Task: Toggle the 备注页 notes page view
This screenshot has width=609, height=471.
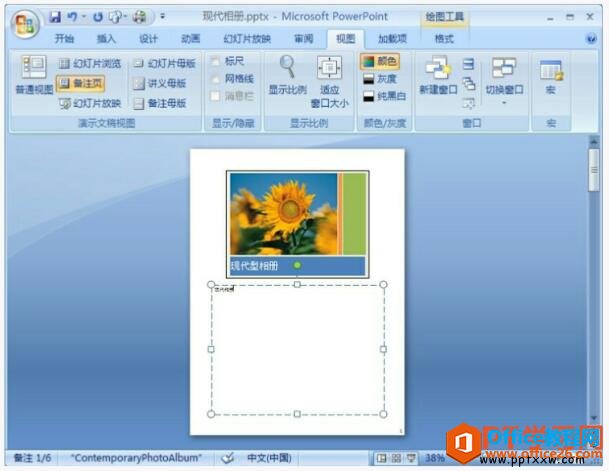Action: pyautogui.click(x=80, y=83)
